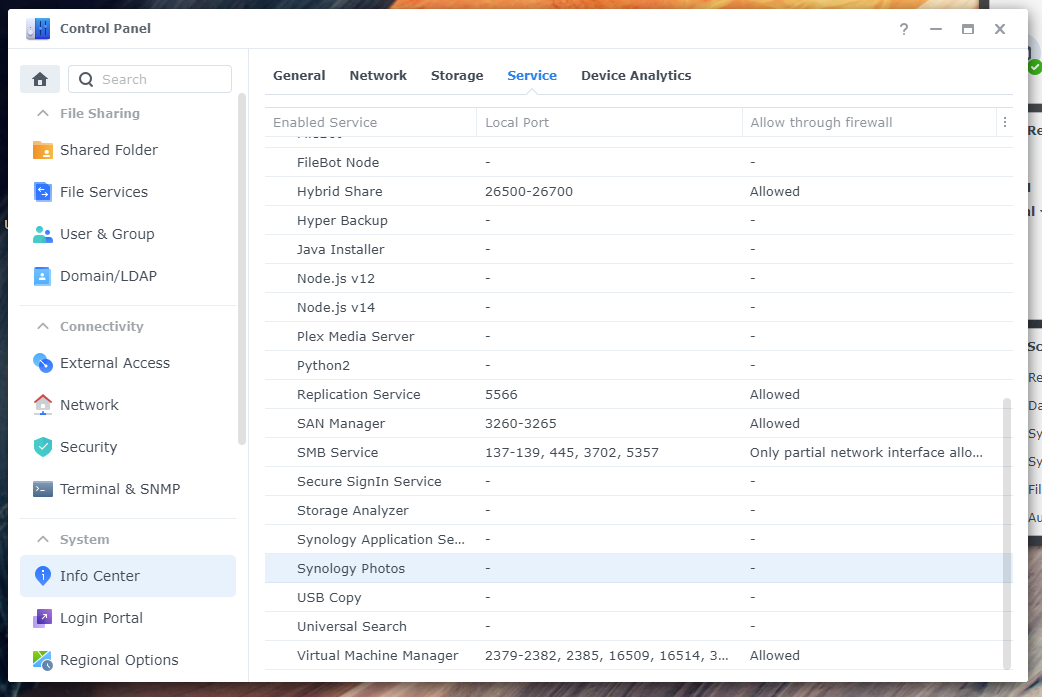Collapse the System section

click(x=43, y=540)
